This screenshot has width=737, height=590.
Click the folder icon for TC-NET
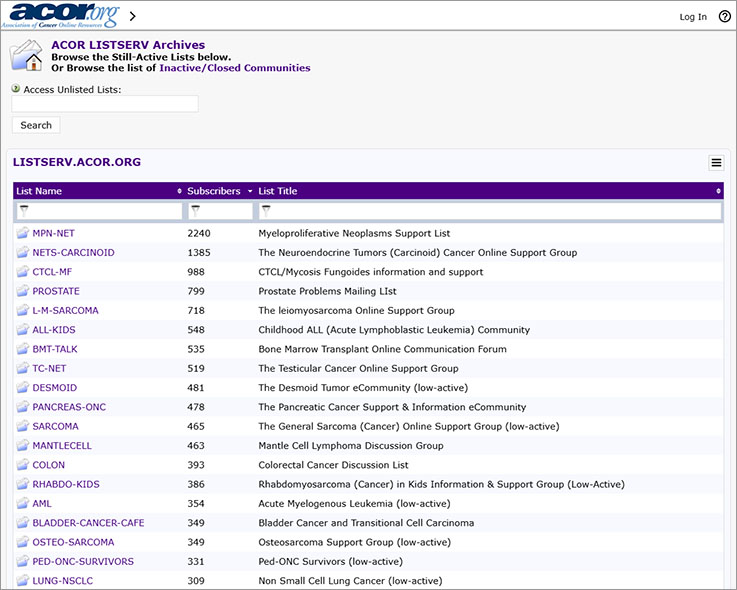point(23,368)
